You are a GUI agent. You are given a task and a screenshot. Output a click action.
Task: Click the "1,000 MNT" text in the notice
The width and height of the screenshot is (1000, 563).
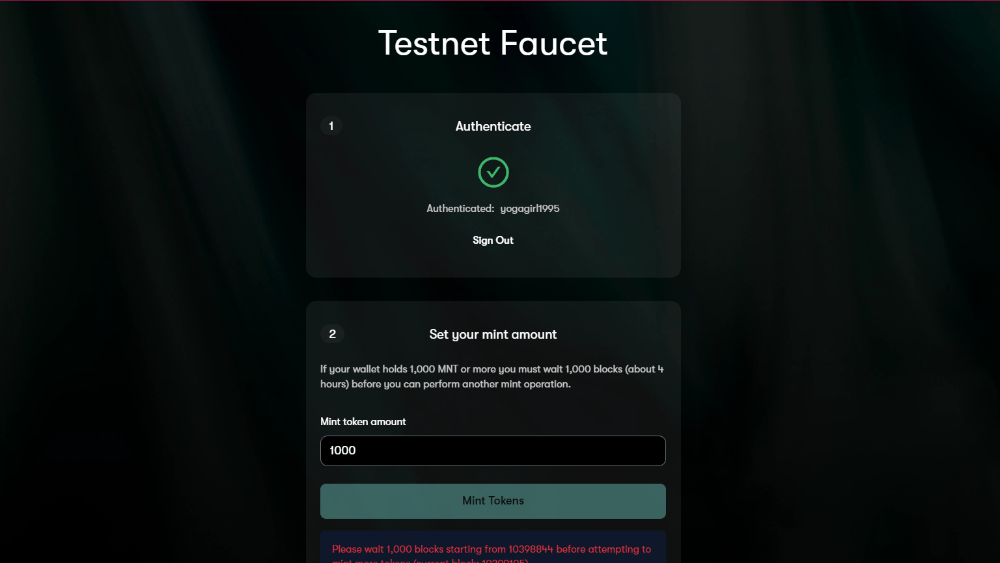[x=434, y=369]
